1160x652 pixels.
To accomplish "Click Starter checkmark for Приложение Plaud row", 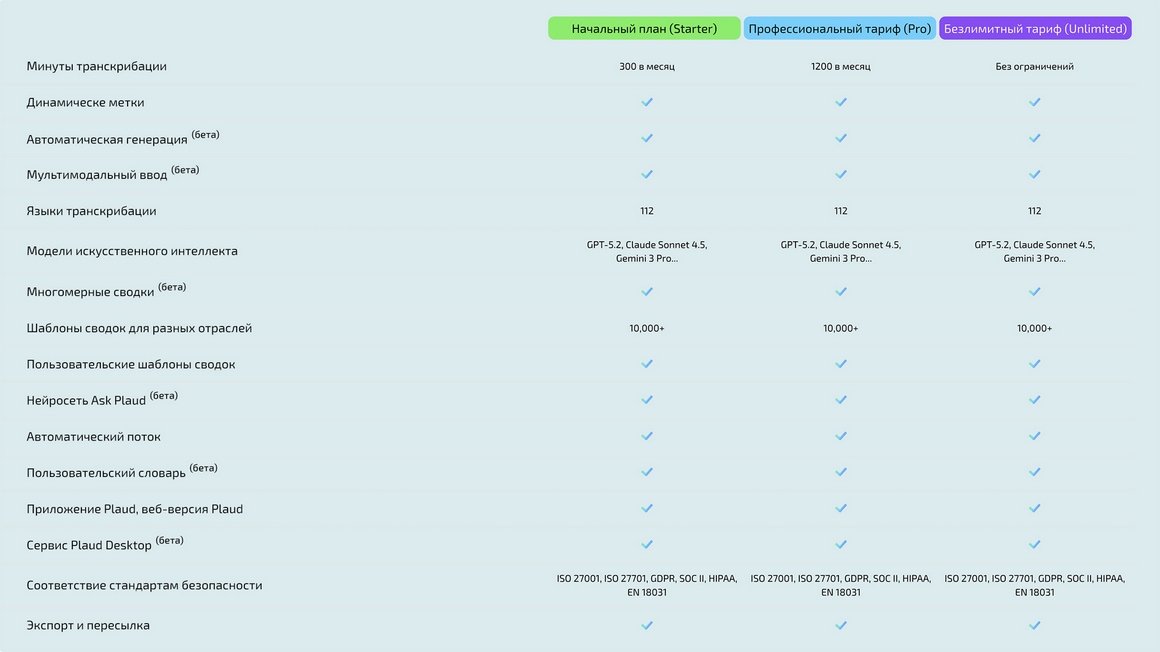I will tap(647, 508).
